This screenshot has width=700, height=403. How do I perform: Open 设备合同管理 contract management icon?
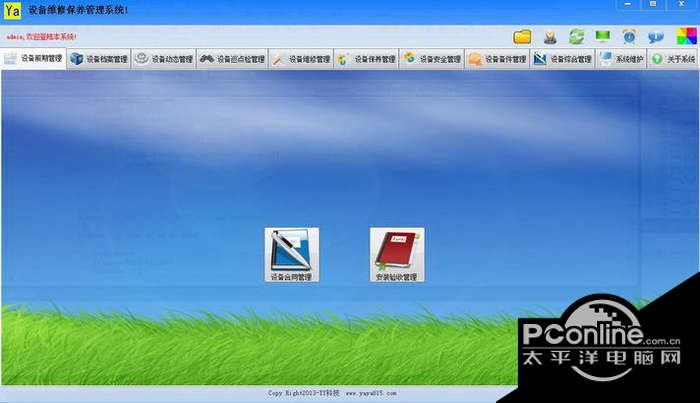tap(292, 254)
